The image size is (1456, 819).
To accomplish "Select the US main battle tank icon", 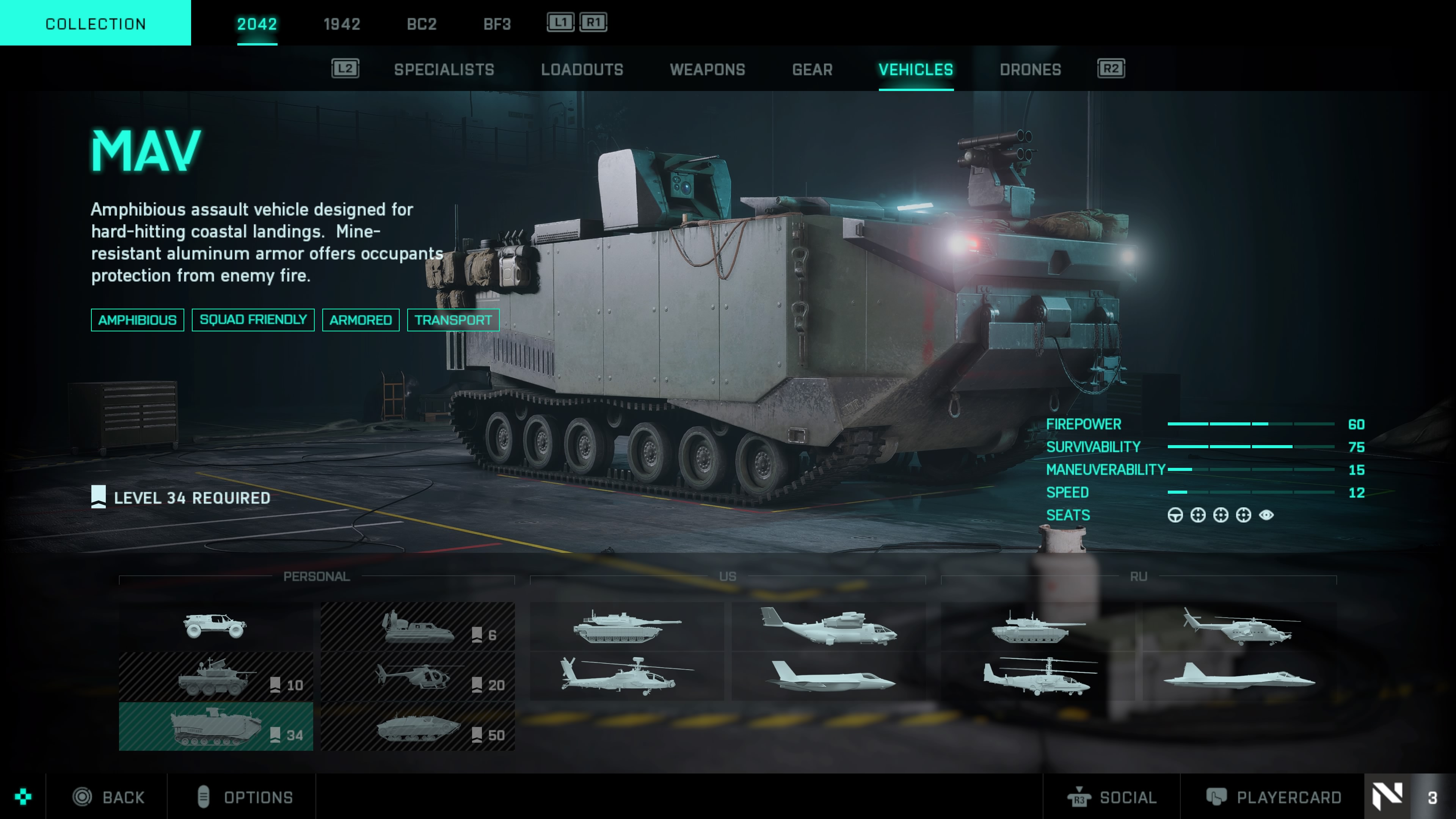I will tap(627, 626).
